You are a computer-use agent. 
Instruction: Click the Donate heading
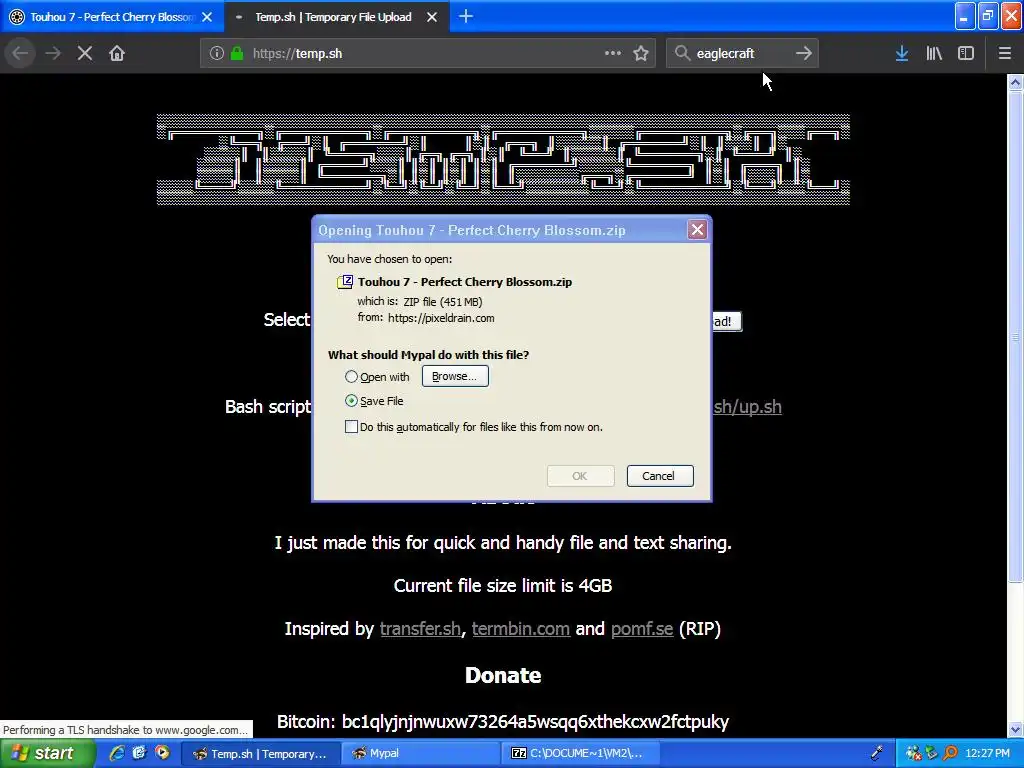503,675
